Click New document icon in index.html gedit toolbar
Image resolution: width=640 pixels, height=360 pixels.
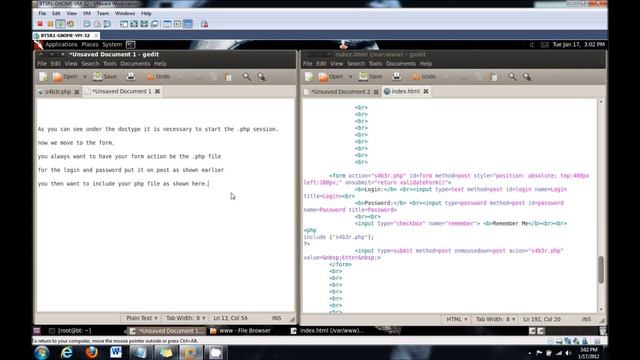pyautogui.click(x=309, y=76)
